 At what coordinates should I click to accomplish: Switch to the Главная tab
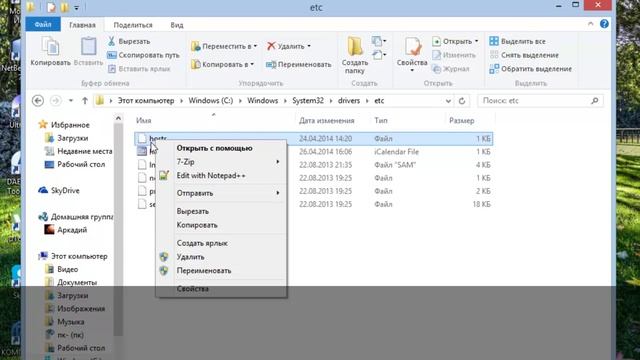click(82, 25)
